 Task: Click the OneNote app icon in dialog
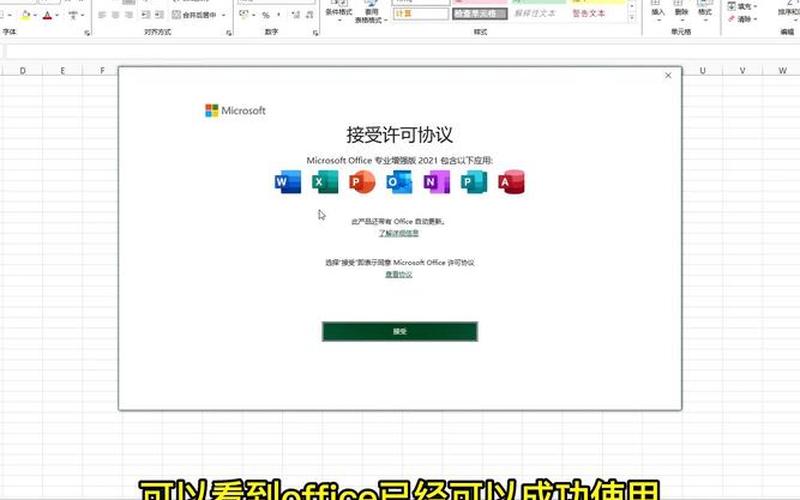tap(437, 182)
